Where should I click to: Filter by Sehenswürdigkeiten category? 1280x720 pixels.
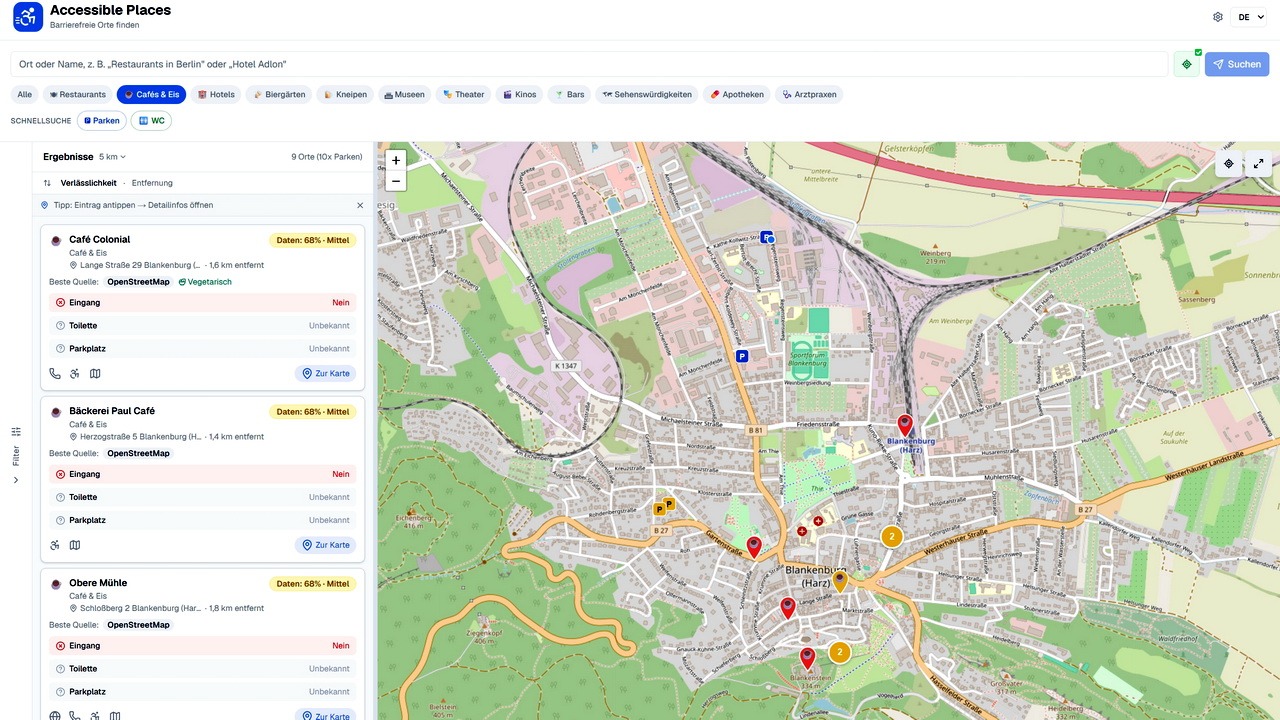(647, 95)
